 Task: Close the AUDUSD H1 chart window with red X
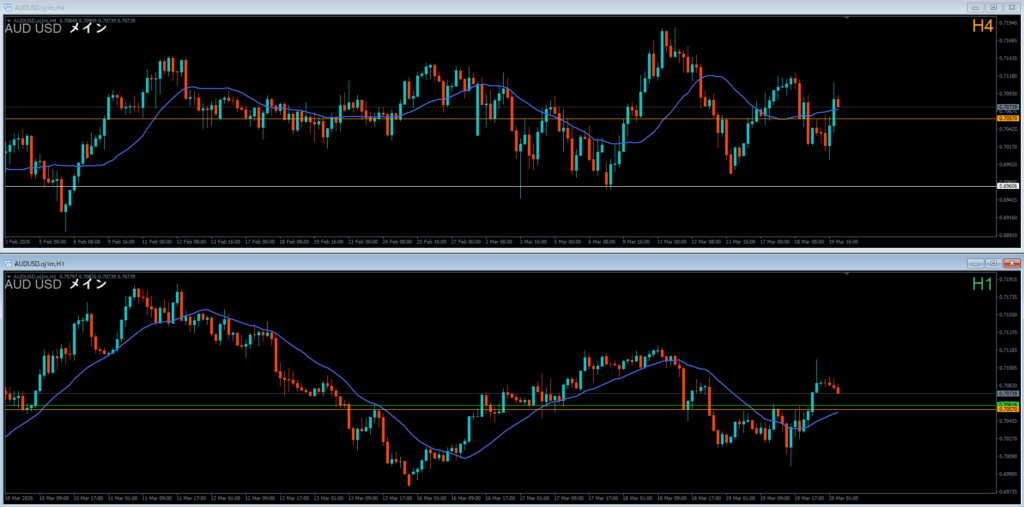point(1012,263)
